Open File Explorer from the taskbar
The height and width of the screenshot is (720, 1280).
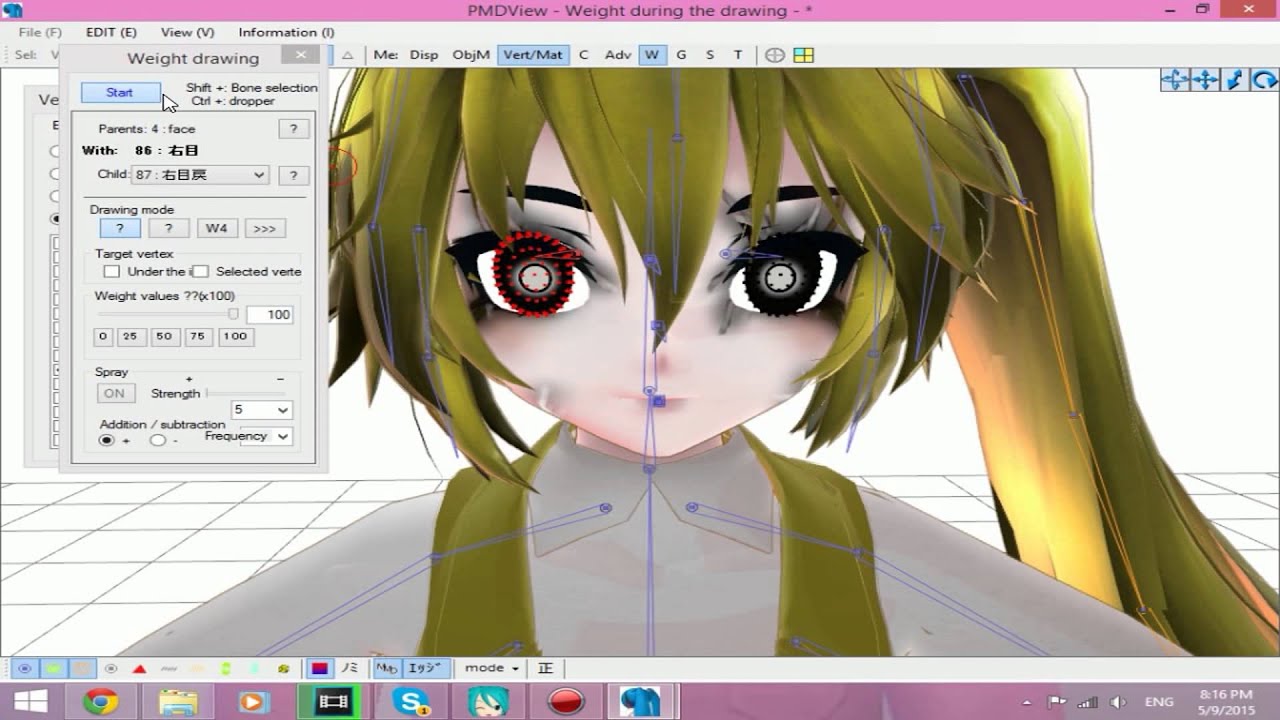pyautogui.click(x=178, y=702)
